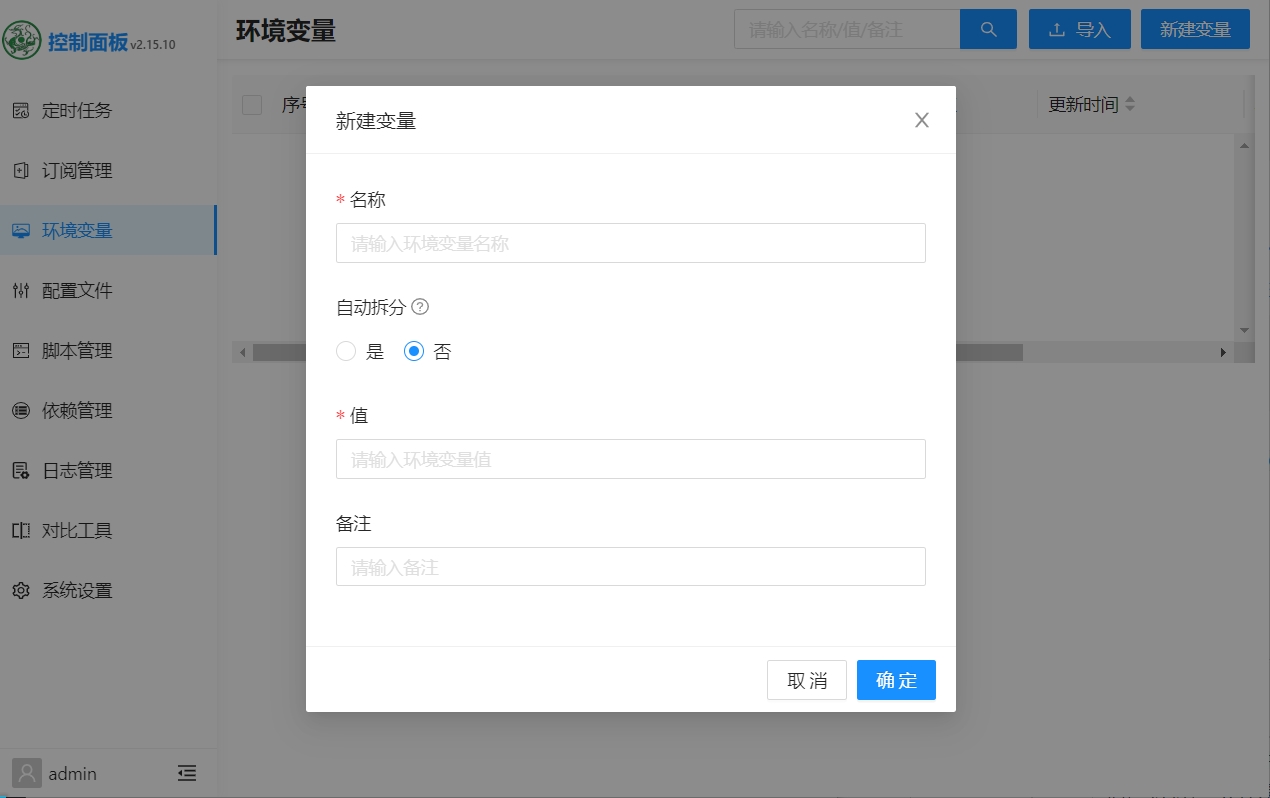Image resolution: width=1270 pixels, height=798 pixels.
Task: Open the 新建变量 button in the header
Action: [x=1195, y=29]
